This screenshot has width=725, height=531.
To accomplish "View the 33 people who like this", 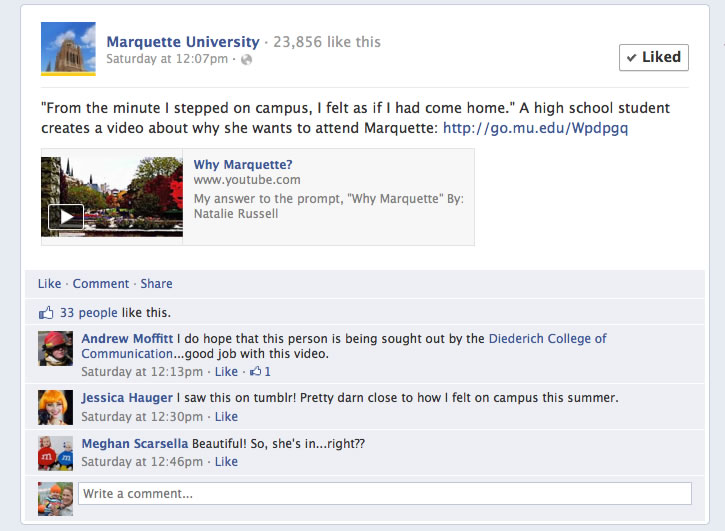I will click(88, 313).
